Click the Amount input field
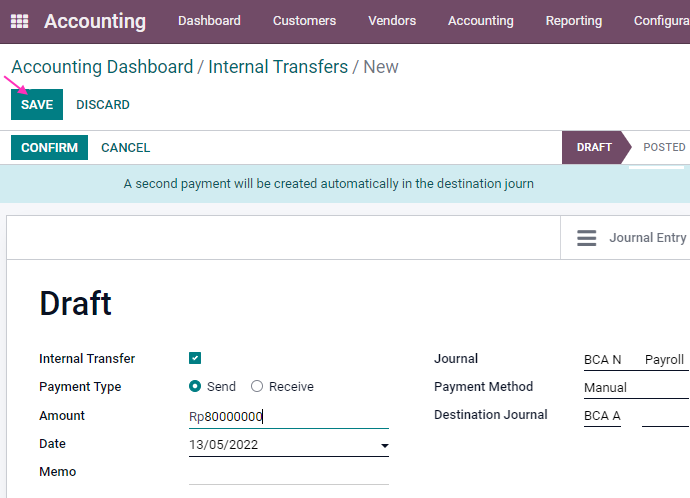 (288, 417)
